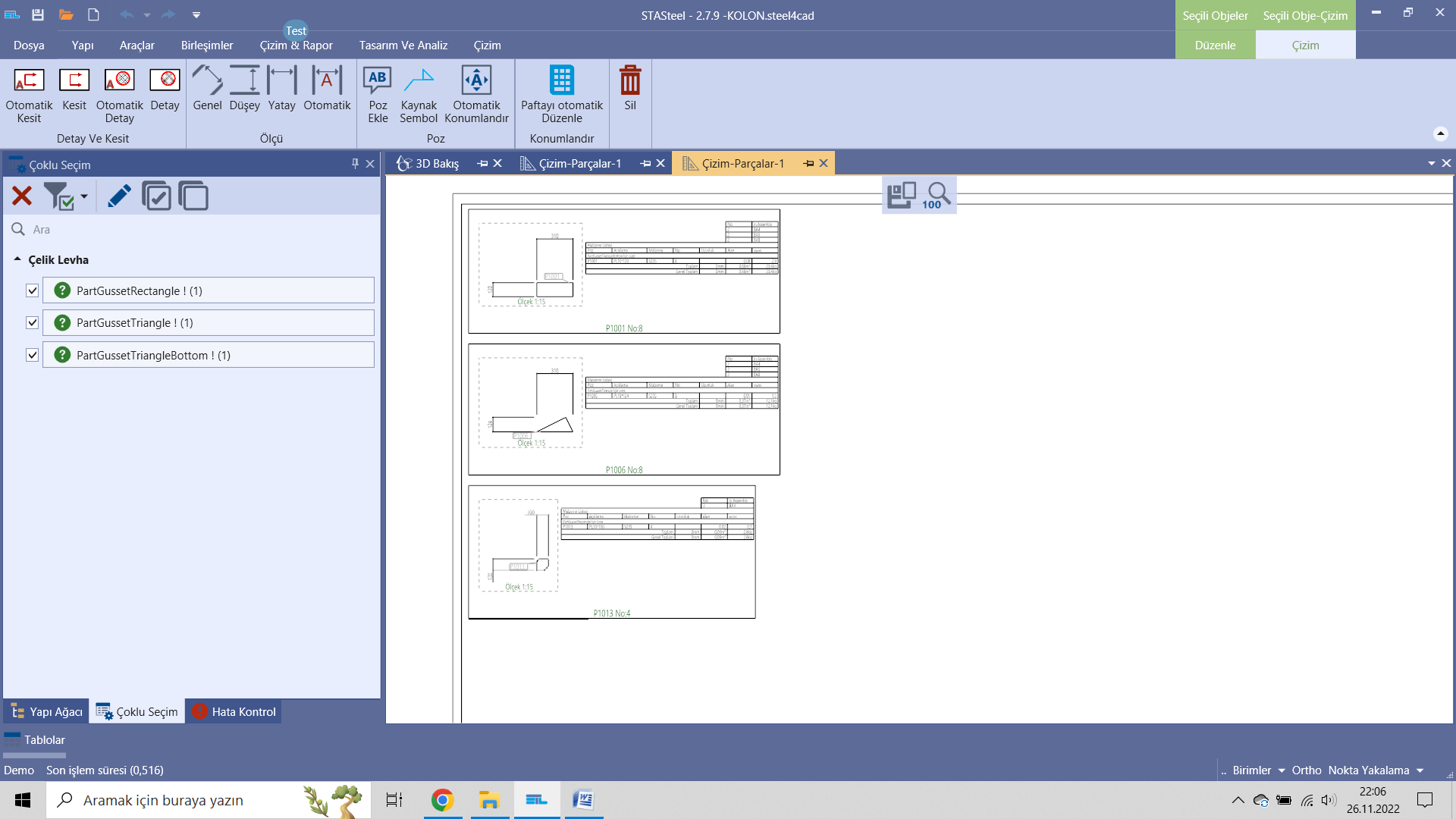This screenshot has height=819, width=1456.
Task: Open the Hata Kontrol panel tab
Action: (234, 711)
